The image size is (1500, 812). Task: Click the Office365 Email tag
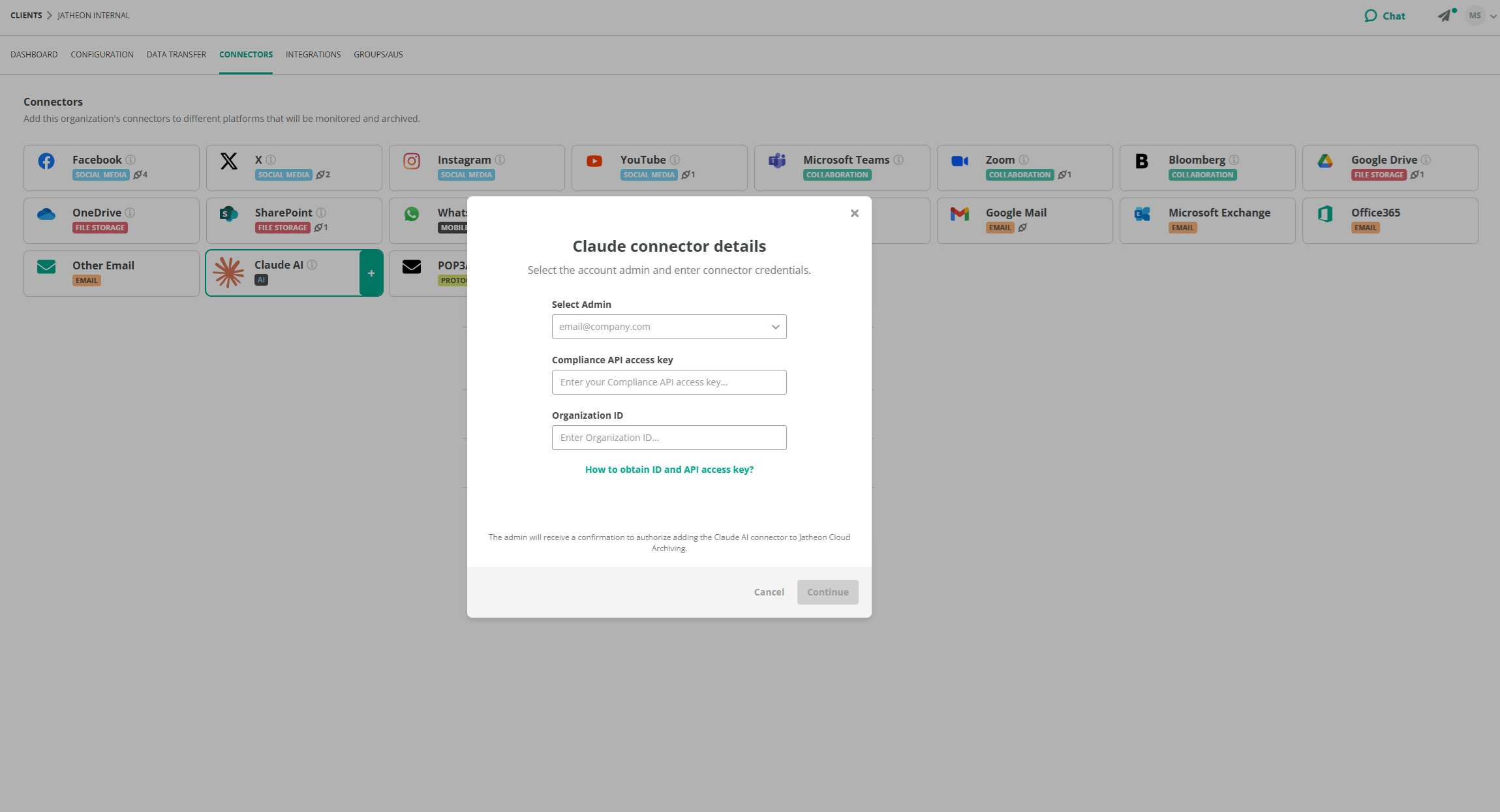coord(1365,228)
